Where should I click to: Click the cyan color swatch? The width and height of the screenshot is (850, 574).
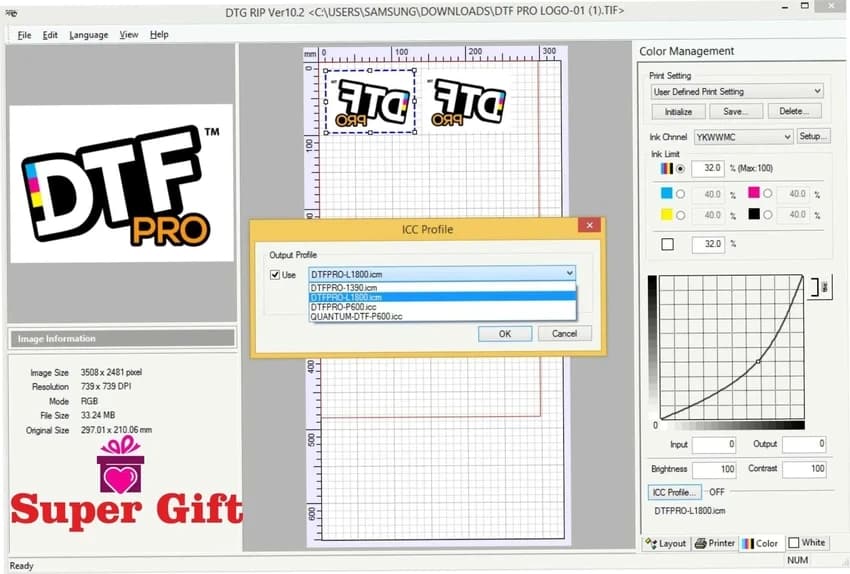pyautogui.click(x=667, y=193)
